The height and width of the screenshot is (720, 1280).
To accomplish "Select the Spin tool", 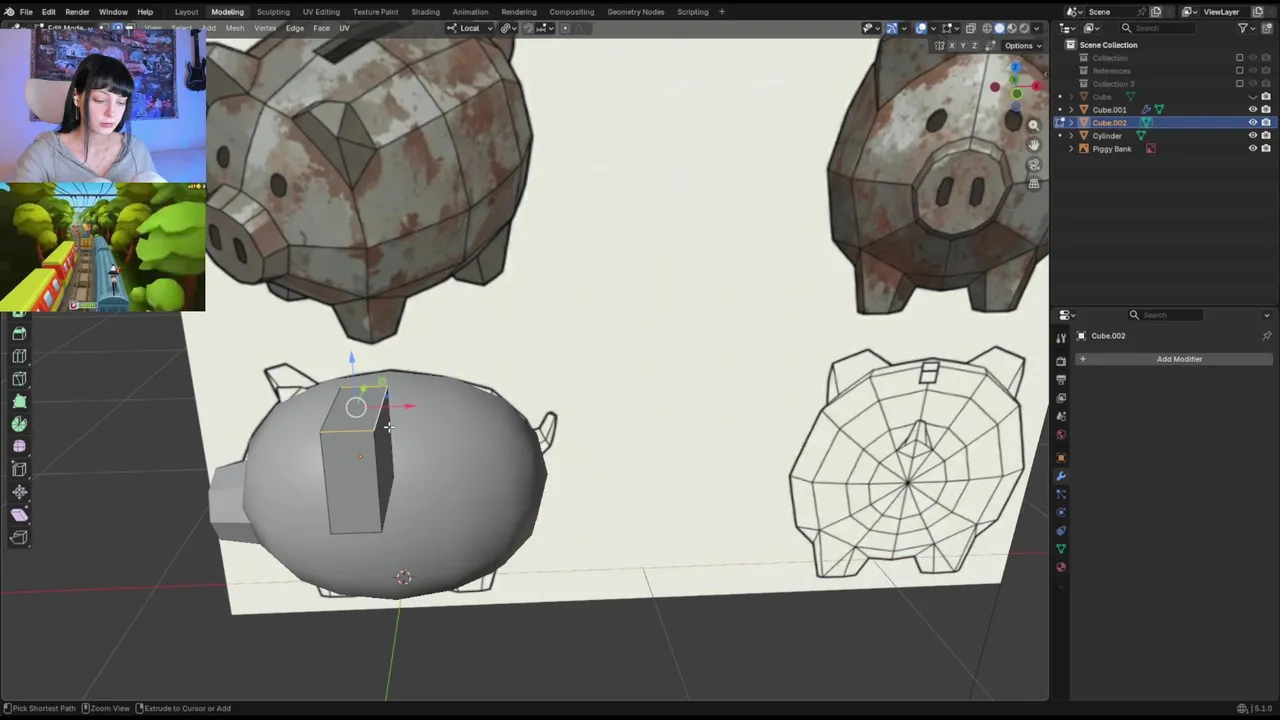I will tap(19, 424).
